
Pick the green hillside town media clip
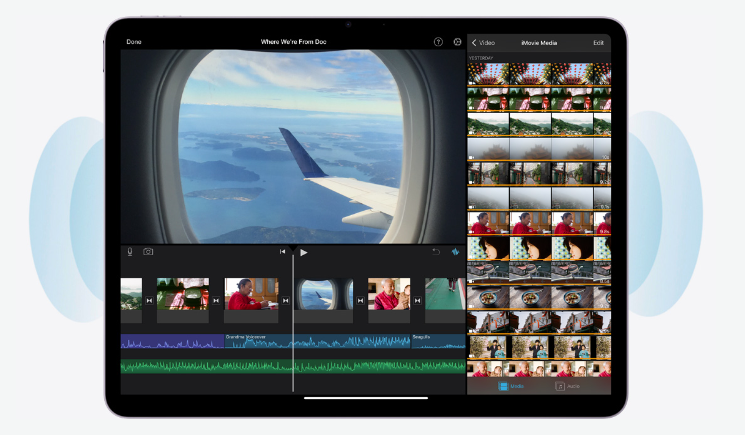539,123
